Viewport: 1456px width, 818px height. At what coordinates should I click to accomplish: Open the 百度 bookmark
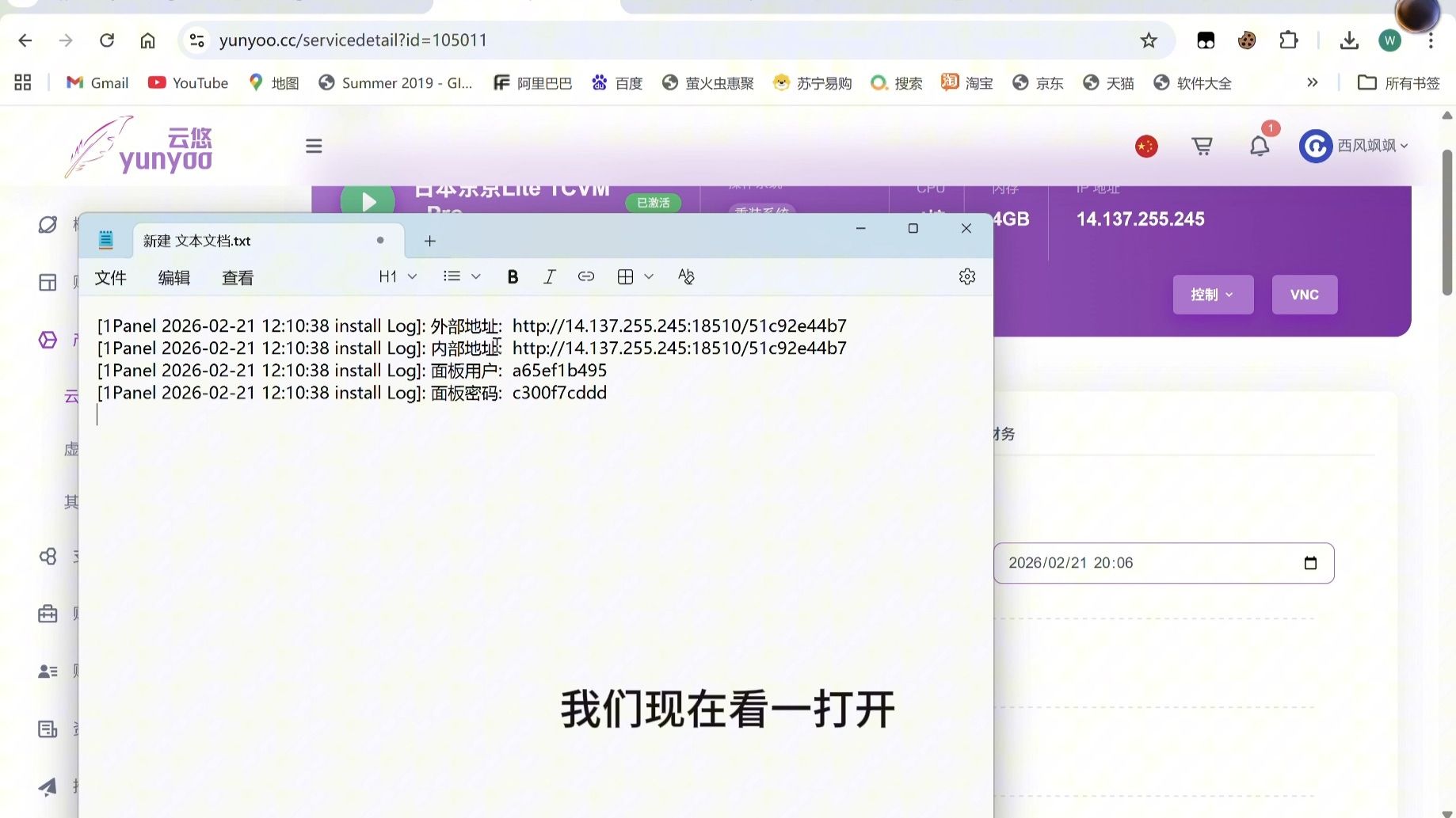617,83
